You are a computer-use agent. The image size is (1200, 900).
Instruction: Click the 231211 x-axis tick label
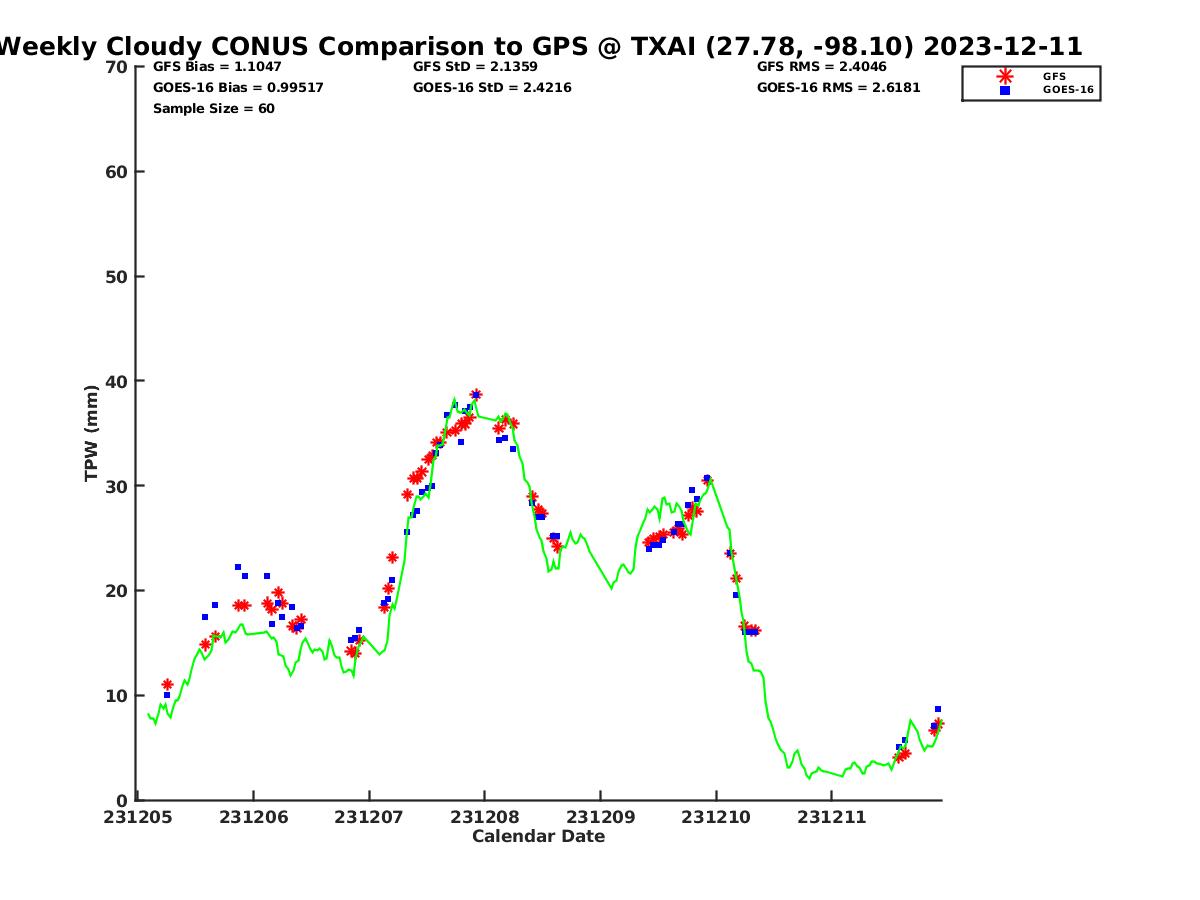tap(831, 817)
